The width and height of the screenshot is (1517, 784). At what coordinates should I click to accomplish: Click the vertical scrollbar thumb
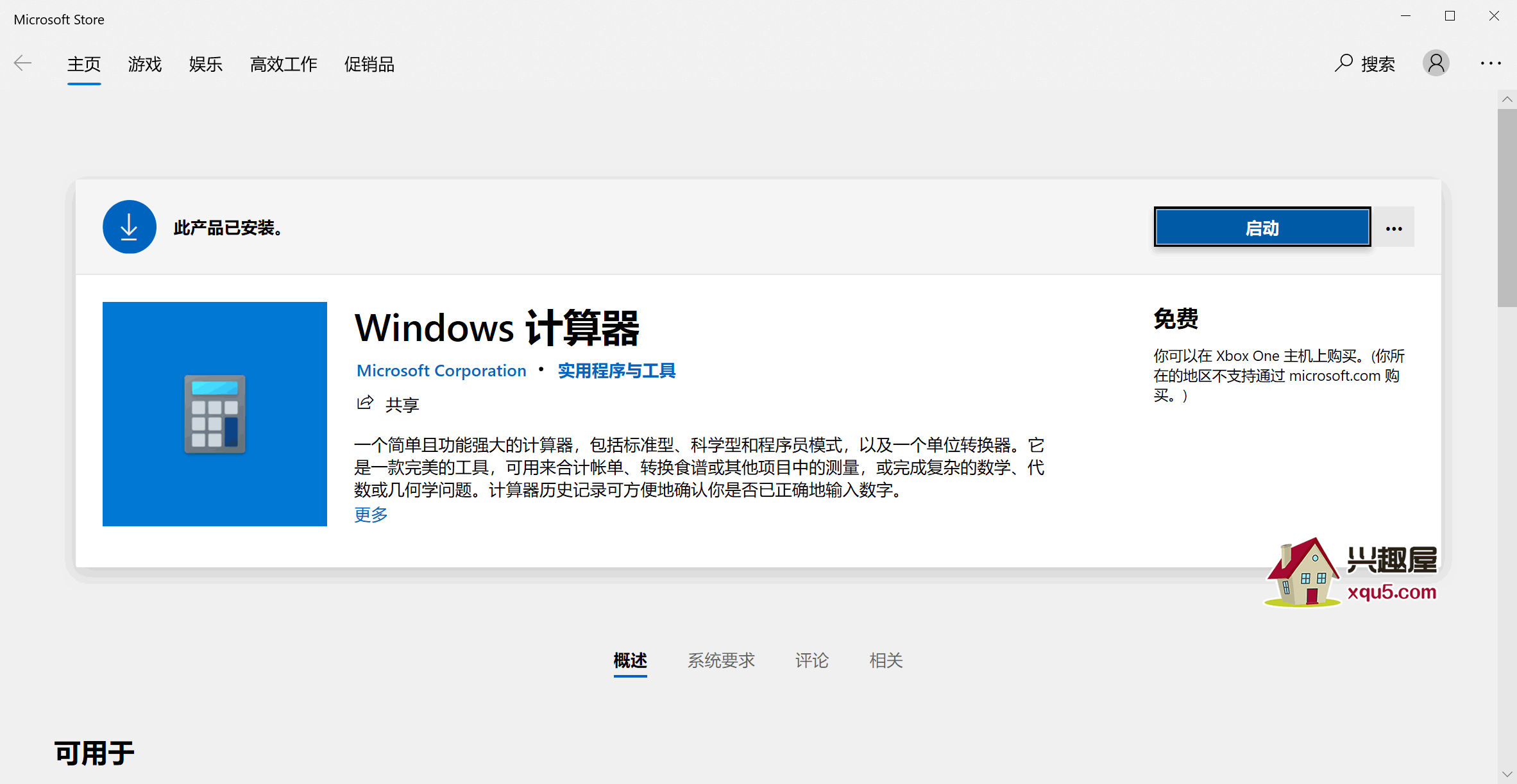(1507, 208)
